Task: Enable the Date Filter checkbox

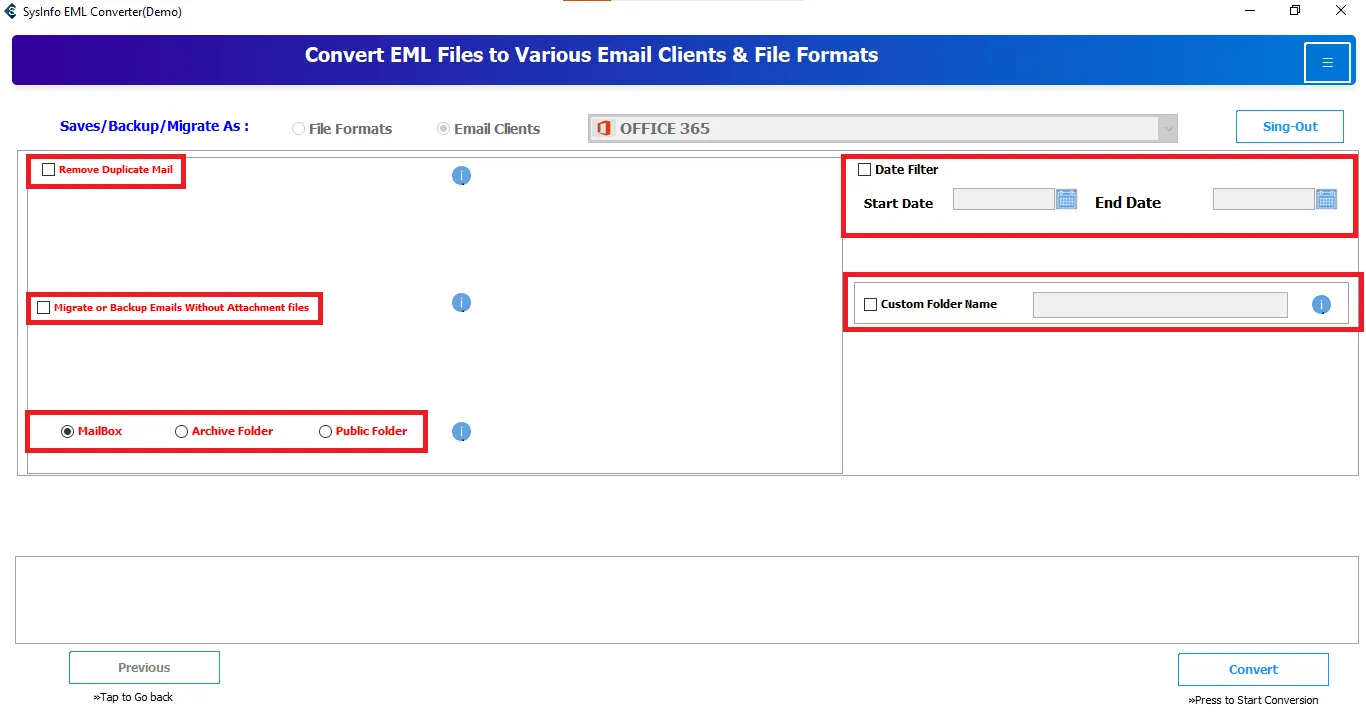Action: pyautogui.click(x=865, y=170)
